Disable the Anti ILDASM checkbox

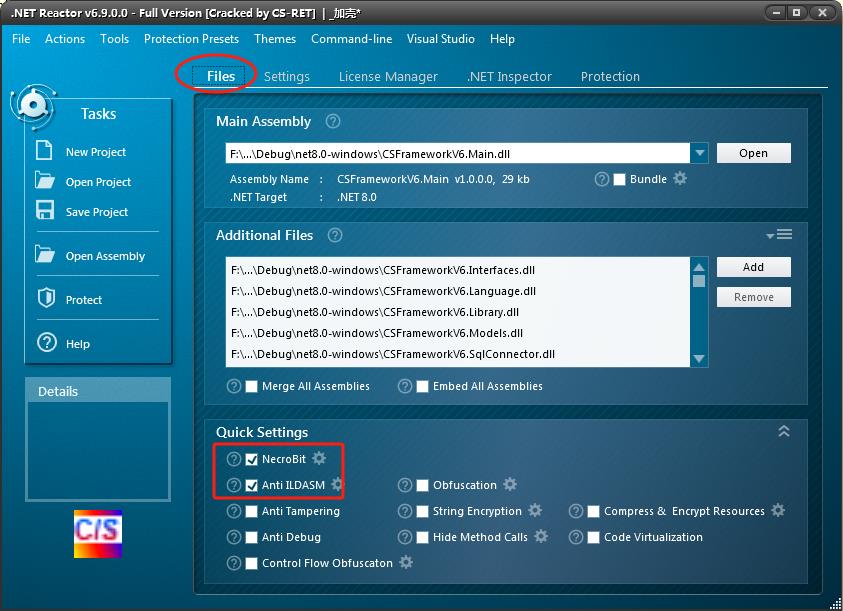252,485
